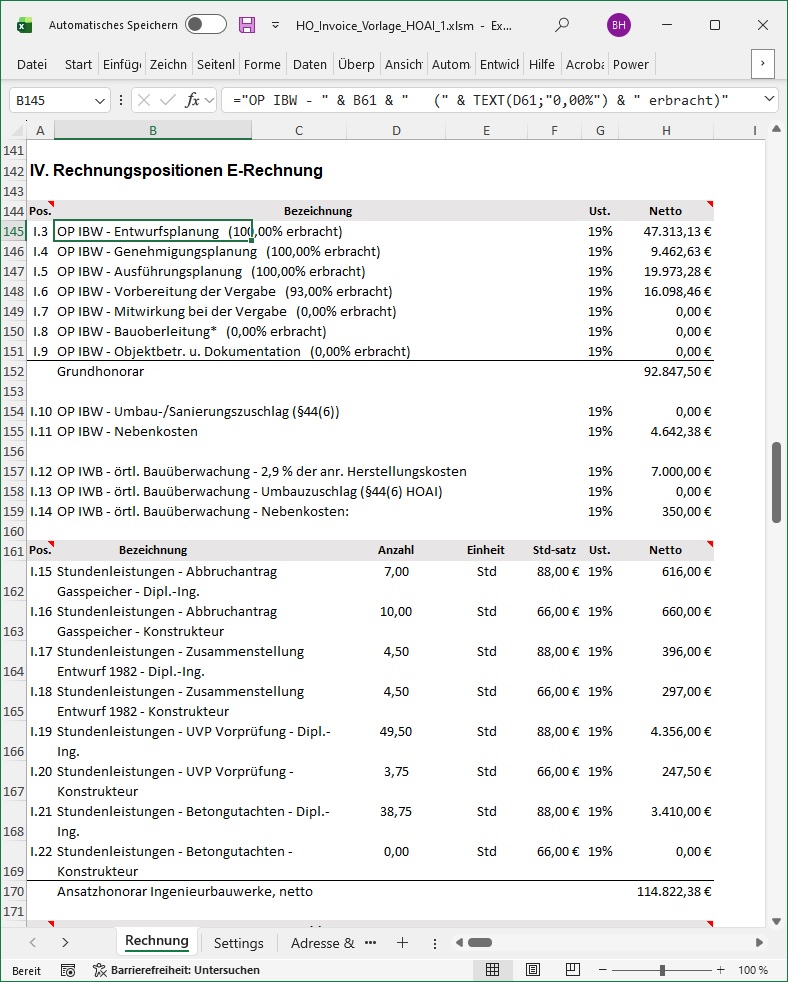Open the Acrobat ribbon tab
This screenshot has height=982, width=788.
[x=584, y=65]
